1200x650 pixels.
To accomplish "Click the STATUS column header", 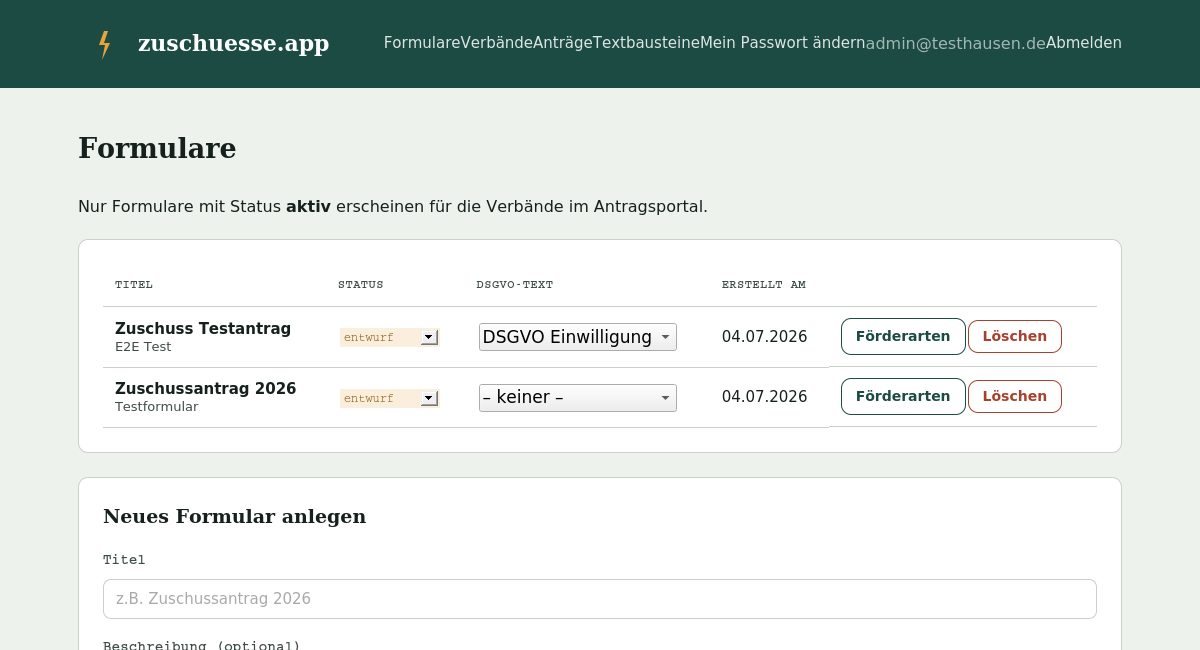I will 361,285.
